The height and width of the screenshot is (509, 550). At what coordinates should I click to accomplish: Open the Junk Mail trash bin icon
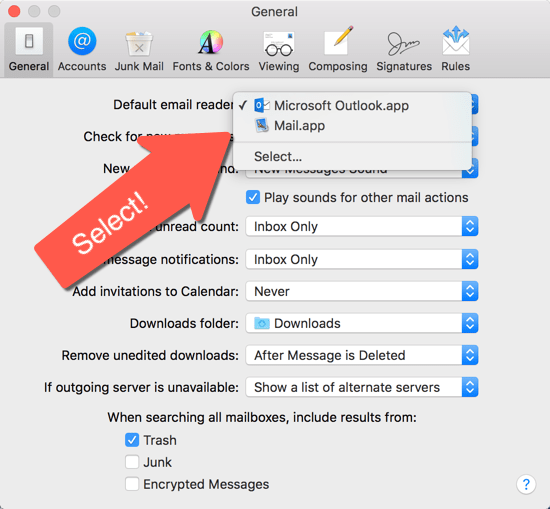point(139,43)
